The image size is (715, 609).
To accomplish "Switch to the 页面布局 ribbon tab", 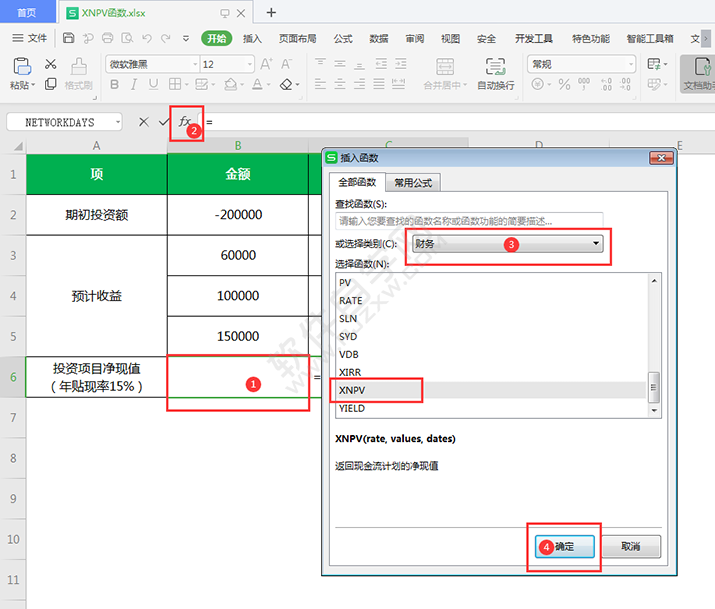I will pos(298,39).
